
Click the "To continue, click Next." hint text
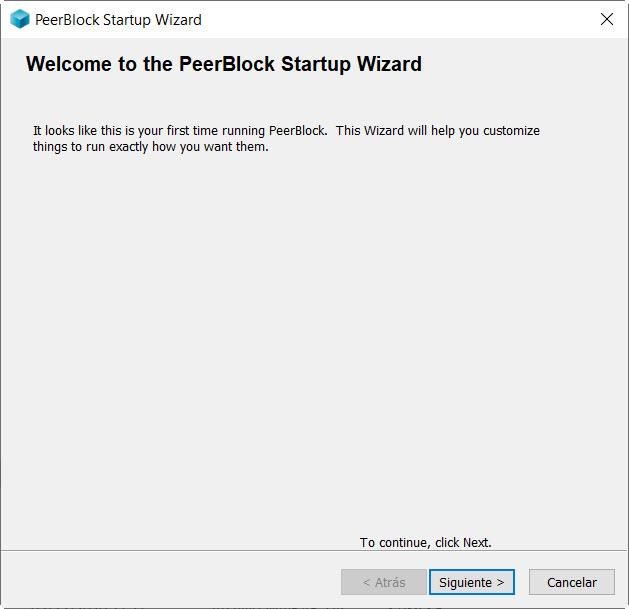tap(425, 543)
